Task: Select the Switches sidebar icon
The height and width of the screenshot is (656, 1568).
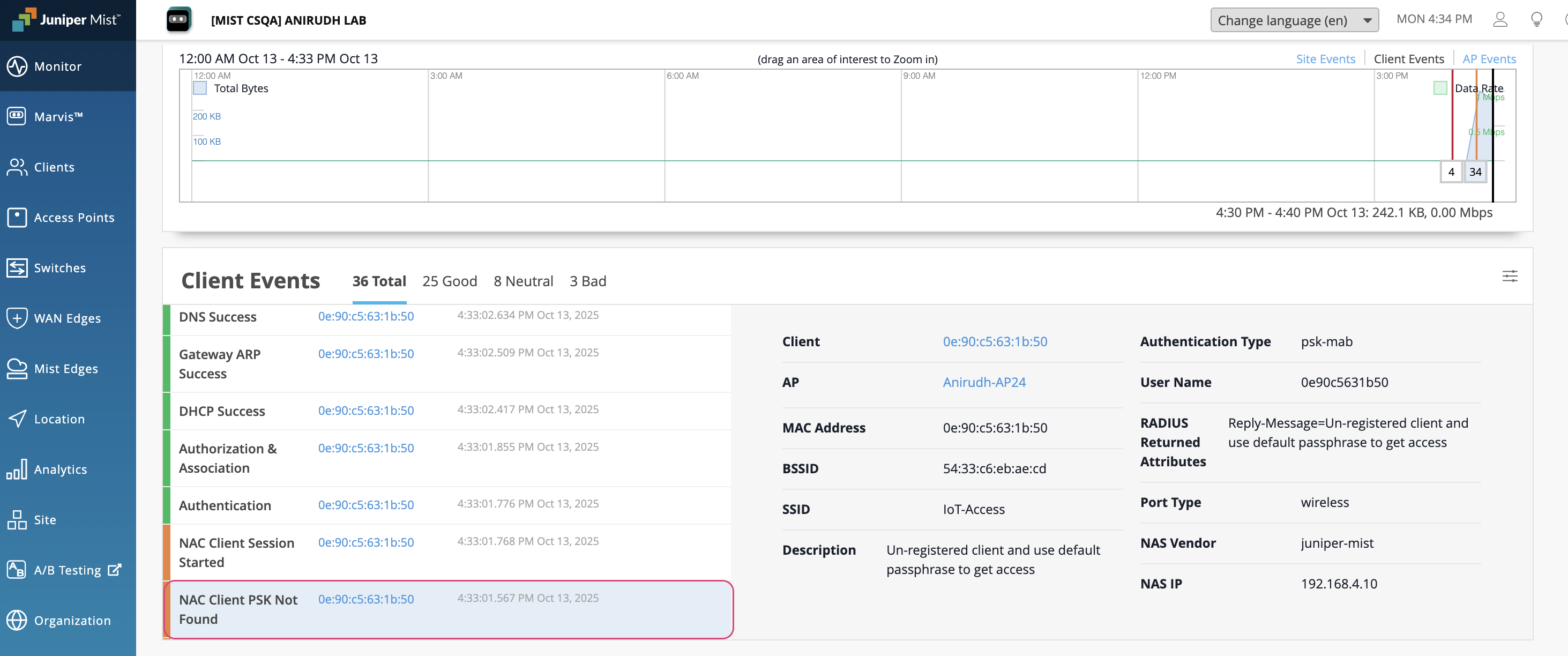Action: tap(17, 267)
